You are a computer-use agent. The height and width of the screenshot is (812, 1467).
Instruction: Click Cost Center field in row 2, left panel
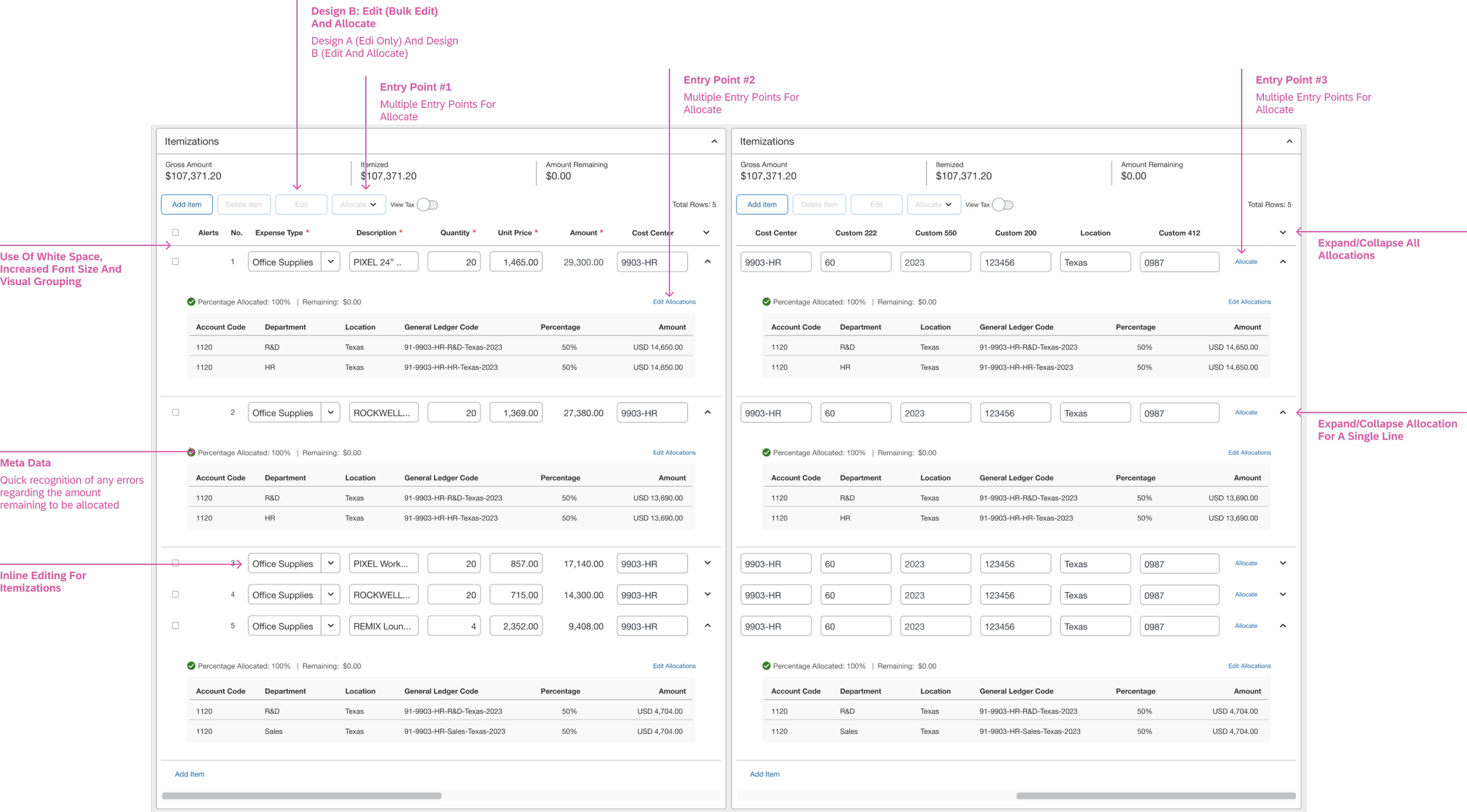click(x=652, y=412)
